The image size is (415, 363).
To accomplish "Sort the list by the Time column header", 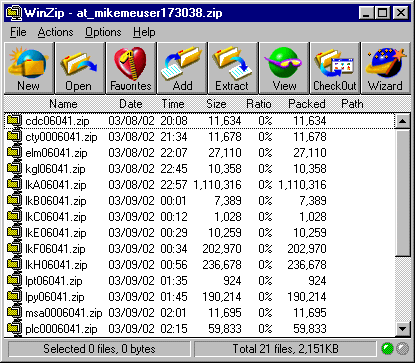I will pos(173,104).
